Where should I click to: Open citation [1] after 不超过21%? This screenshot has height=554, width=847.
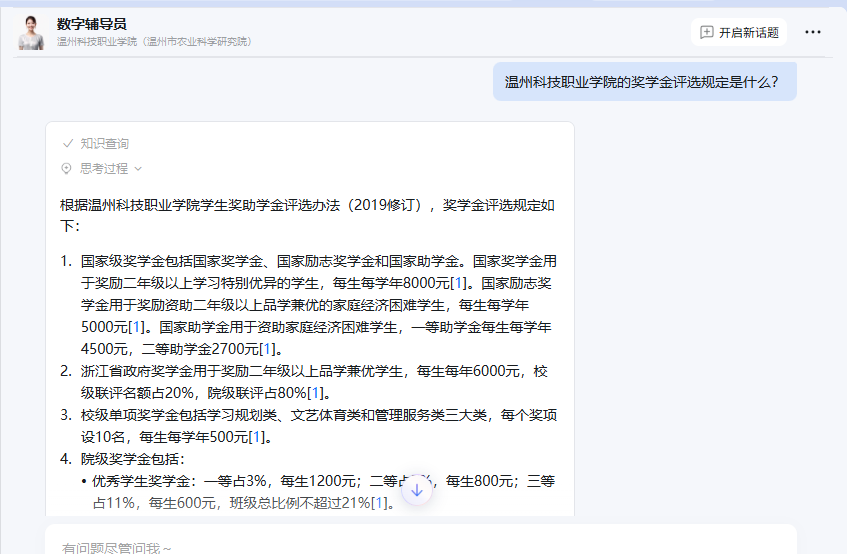(x=379, y=503)
